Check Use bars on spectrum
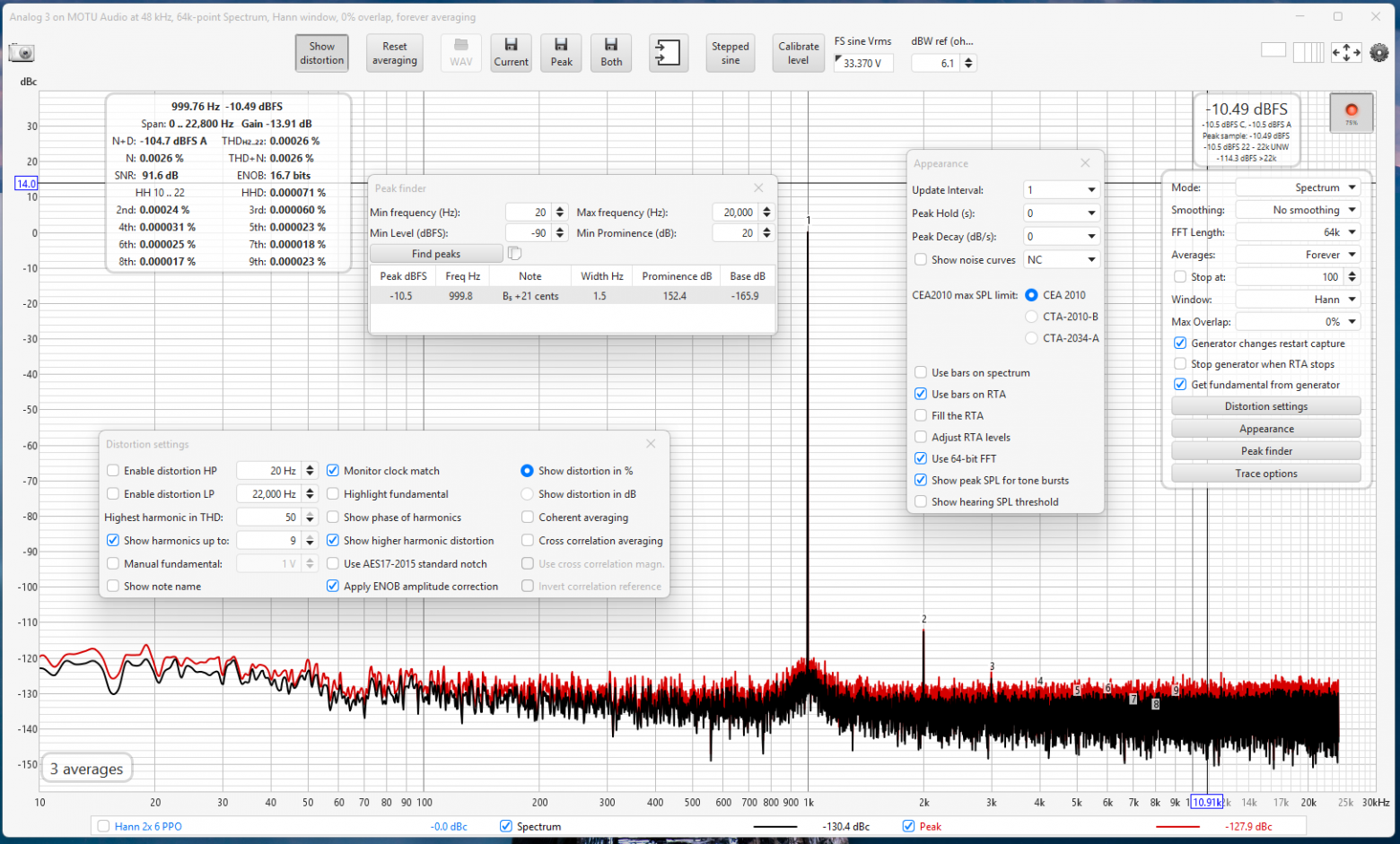This screenshot has height=844, width=1400. [x=921, y=373]
